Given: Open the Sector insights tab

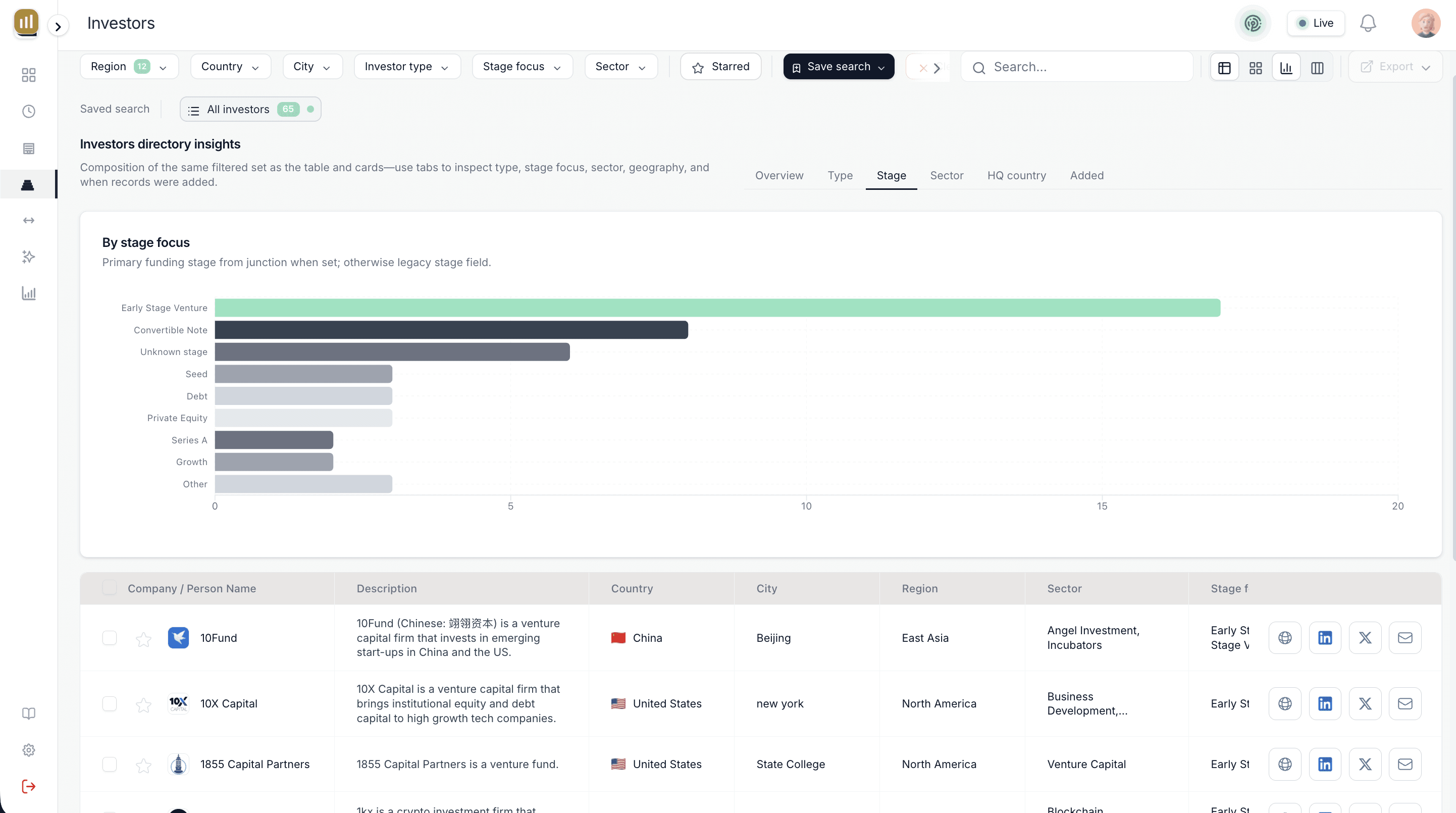Looking at the screenshot, I should coord(946,175).
